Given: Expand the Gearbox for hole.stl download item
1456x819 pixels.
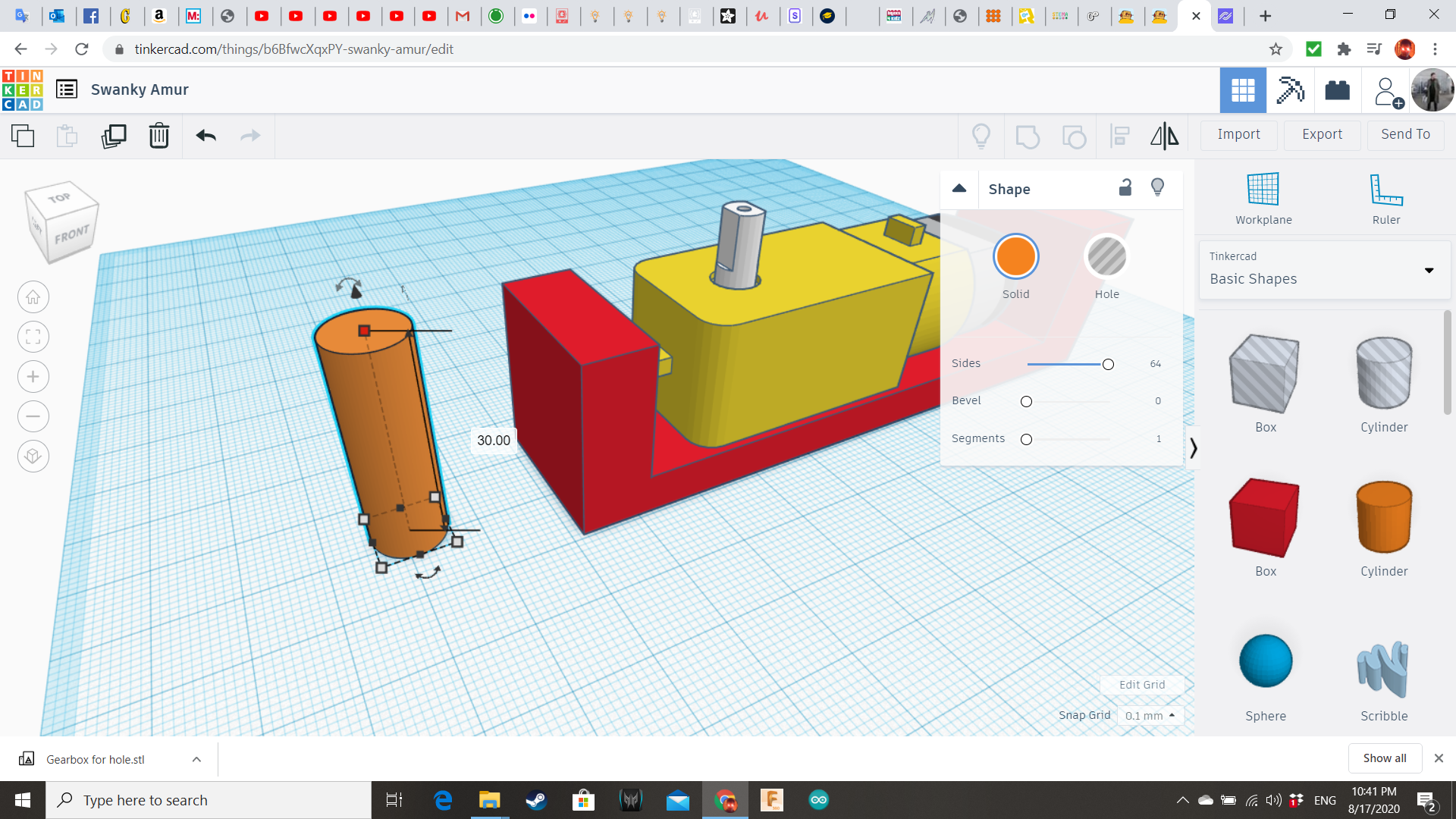Looking at the screenshot, I should tap(196, 758).
